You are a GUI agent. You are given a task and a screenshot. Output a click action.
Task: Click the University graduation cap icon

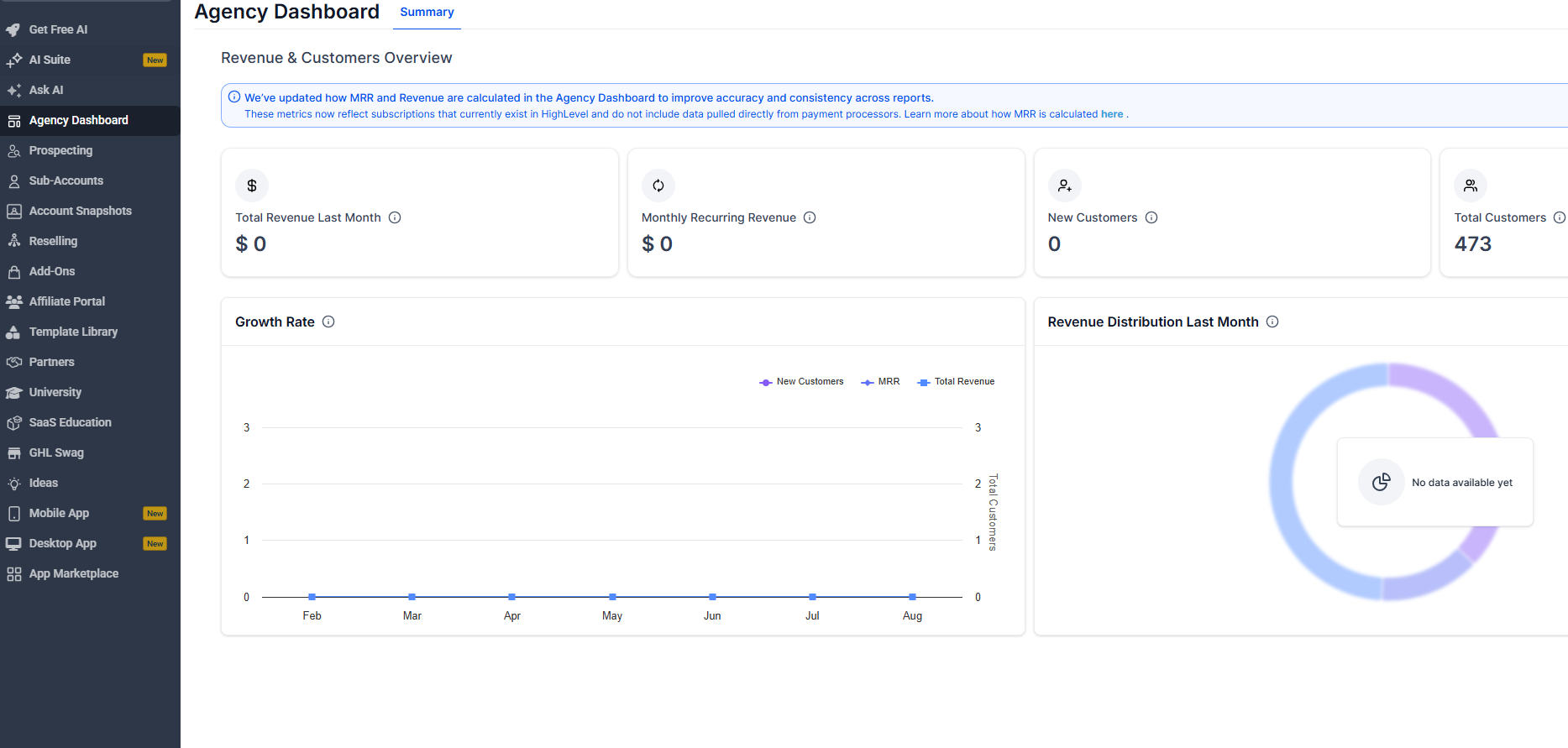point(13,392)
